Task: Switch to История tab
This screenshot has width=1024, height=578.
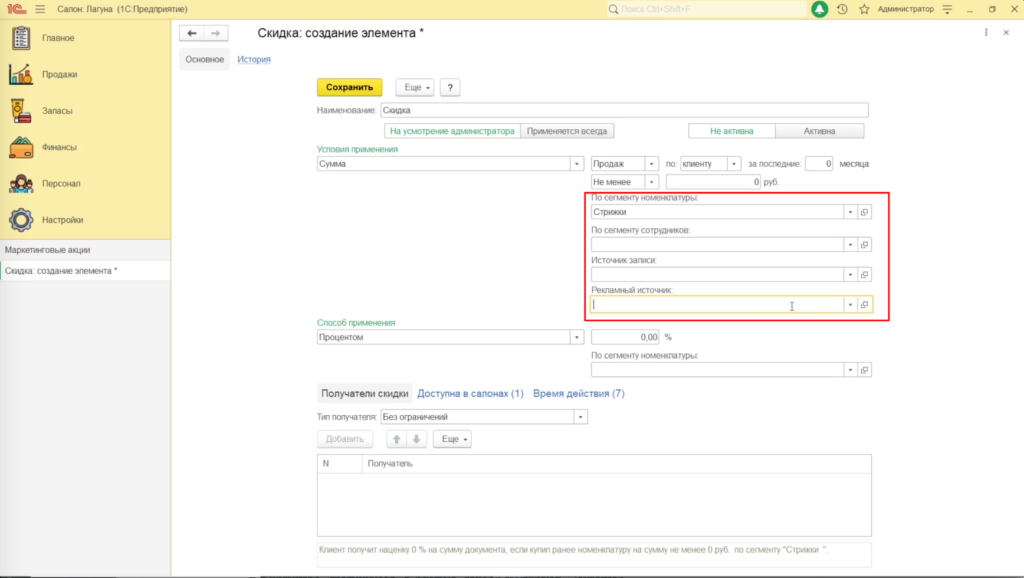Action: 254,59
